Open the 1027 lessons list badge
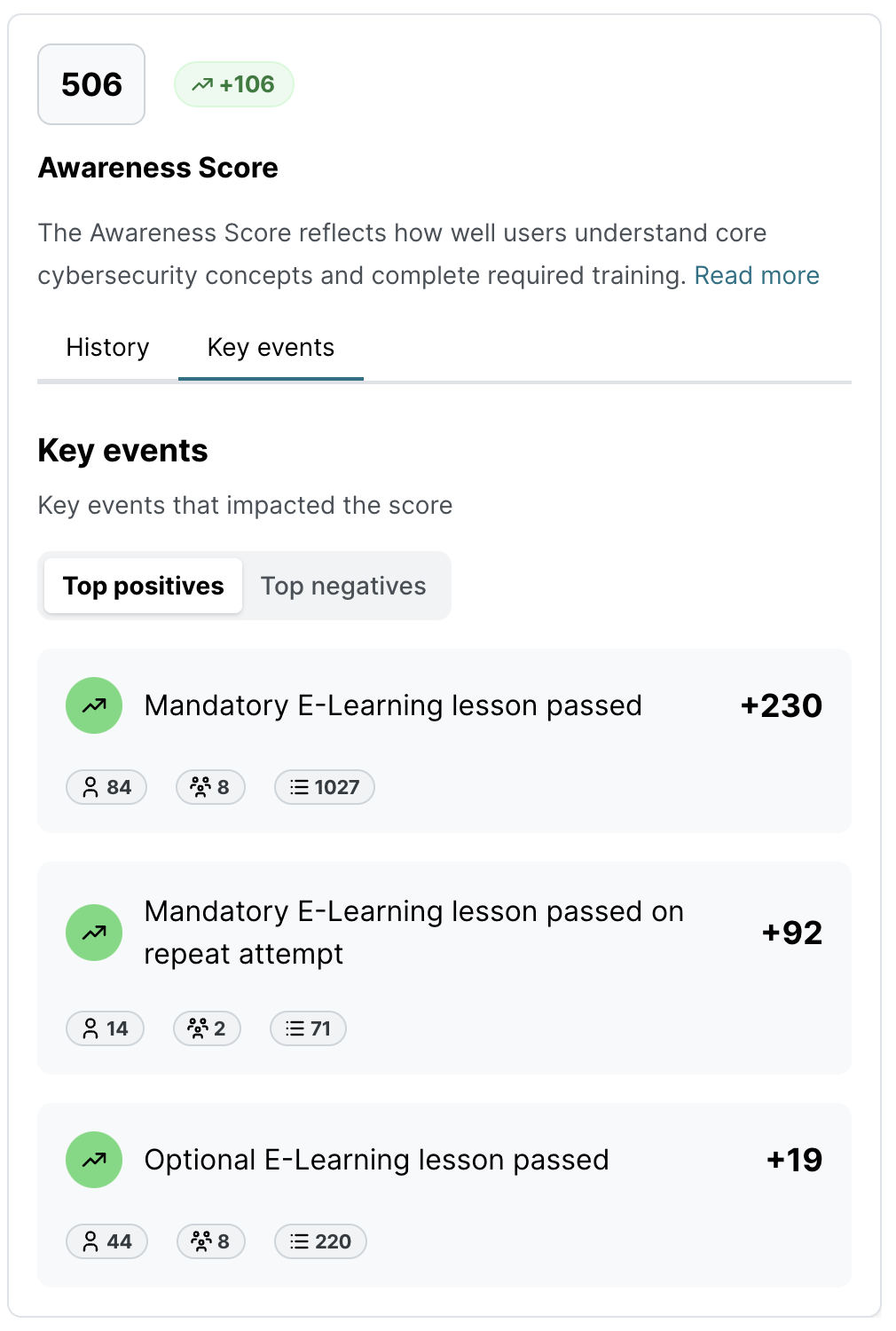The width and height of the screenshot is (896, 1331). tap(325, 787)
